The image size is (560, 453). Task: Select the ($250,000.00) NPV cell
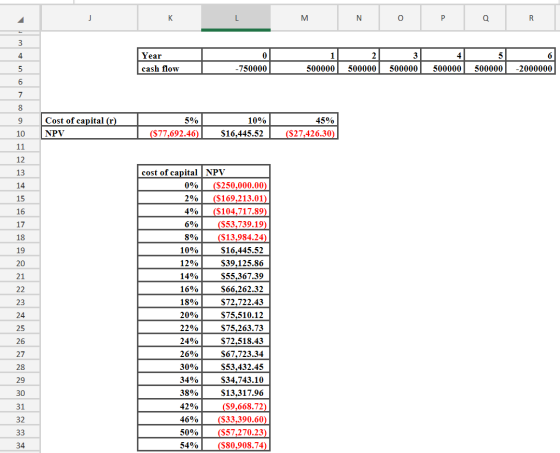point(236,185)
